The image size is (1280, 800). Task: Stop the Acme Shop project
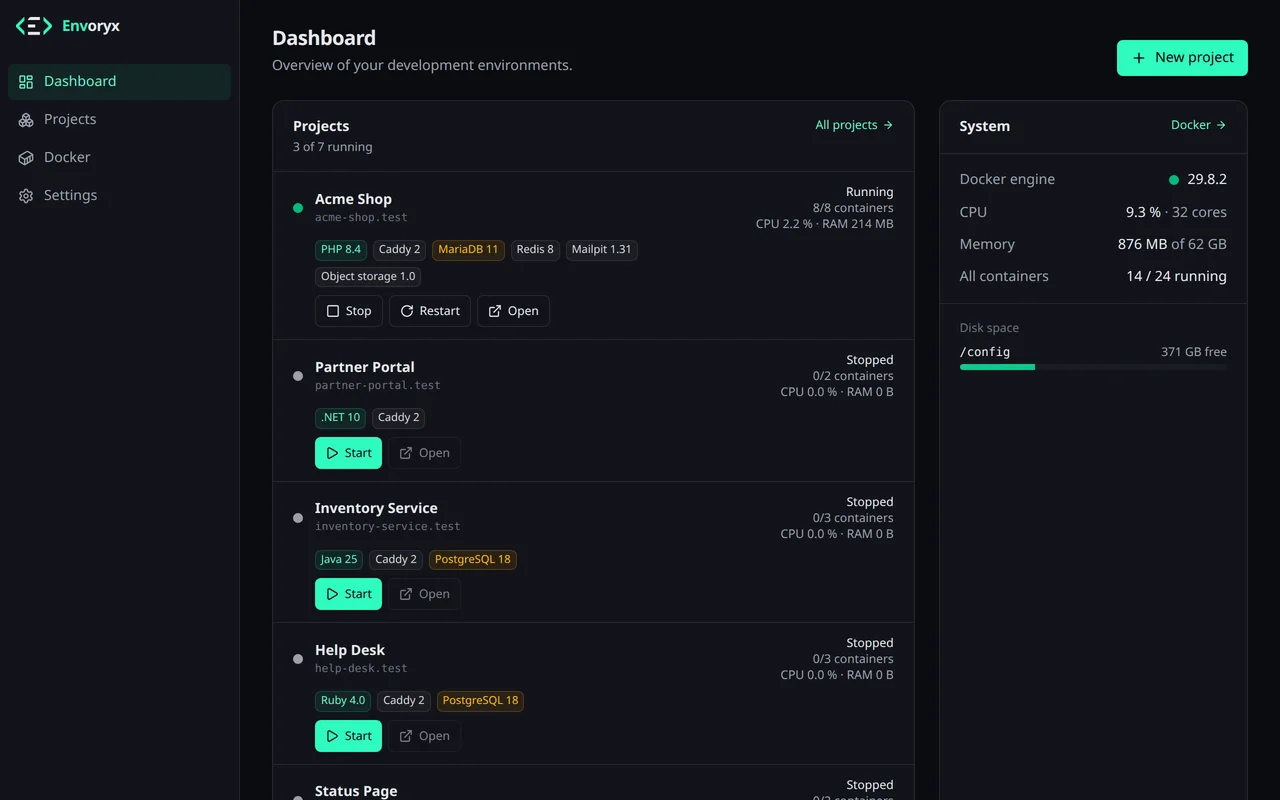pos(348,311)
